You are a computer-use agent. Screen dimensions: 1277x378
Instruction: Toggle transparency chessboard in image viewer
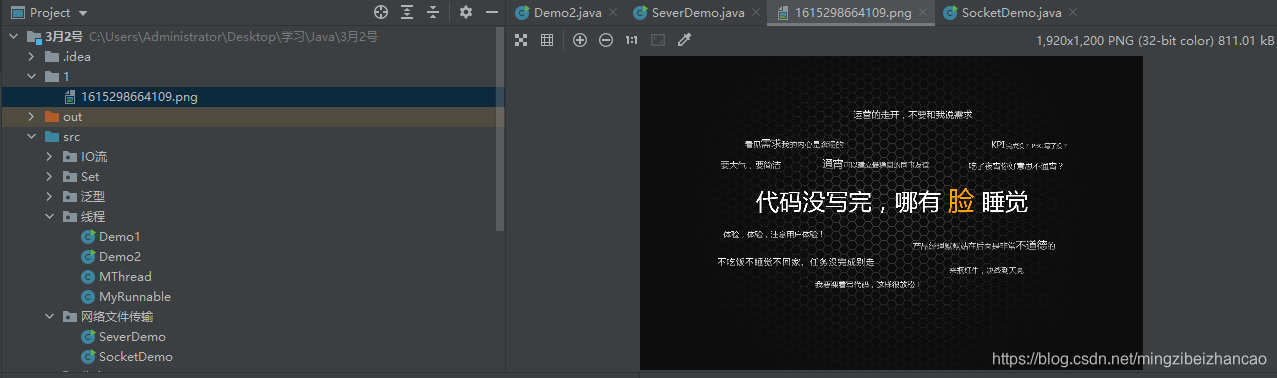[x=521, y=40]
